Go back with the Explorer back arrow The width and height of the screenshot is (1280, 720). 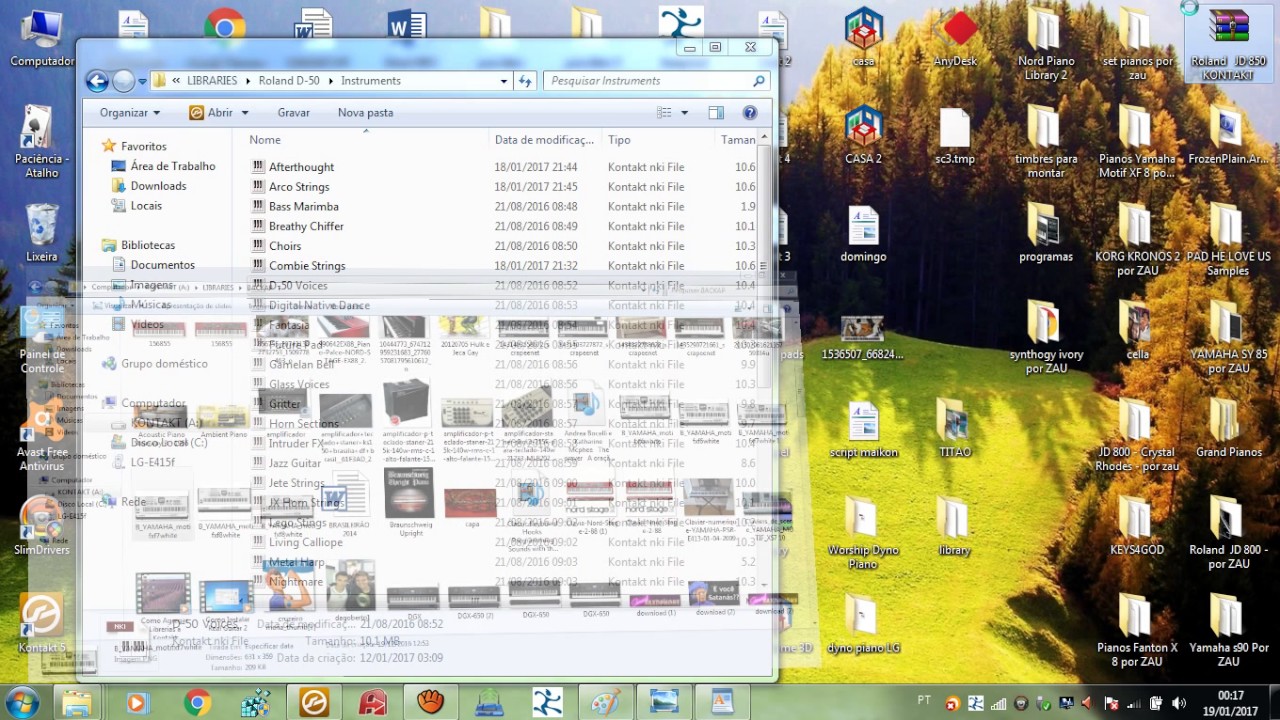pyautogui.click(x=97, y=81)
